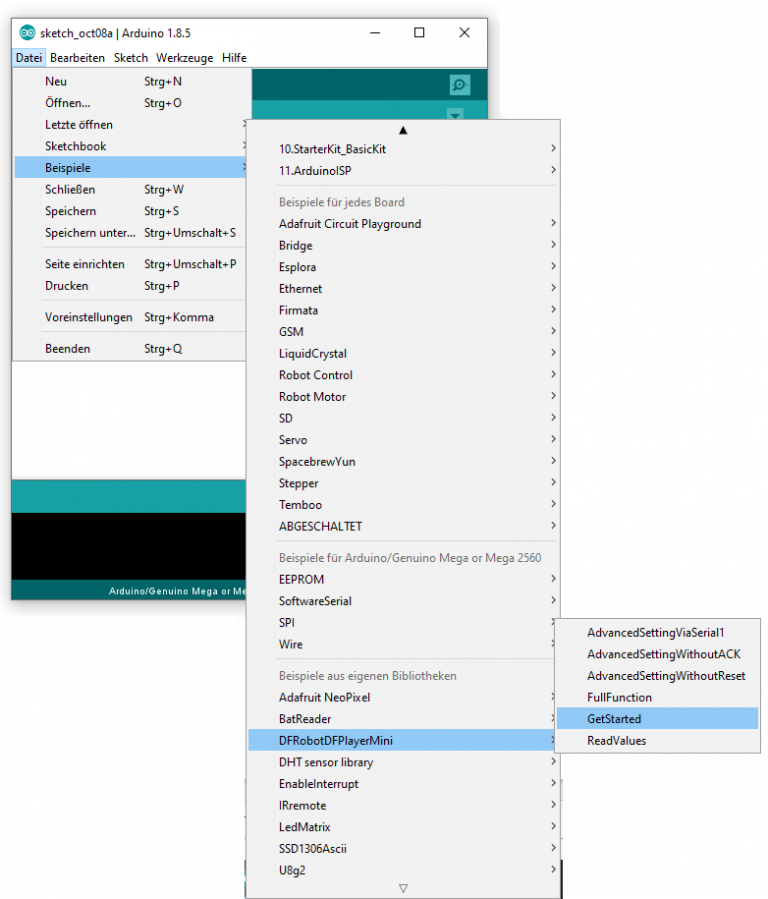The height and width of the screenshot is (899, 768).
Task: Load AdvancedSettingWithoutReset example
Action: click(657, 676)
